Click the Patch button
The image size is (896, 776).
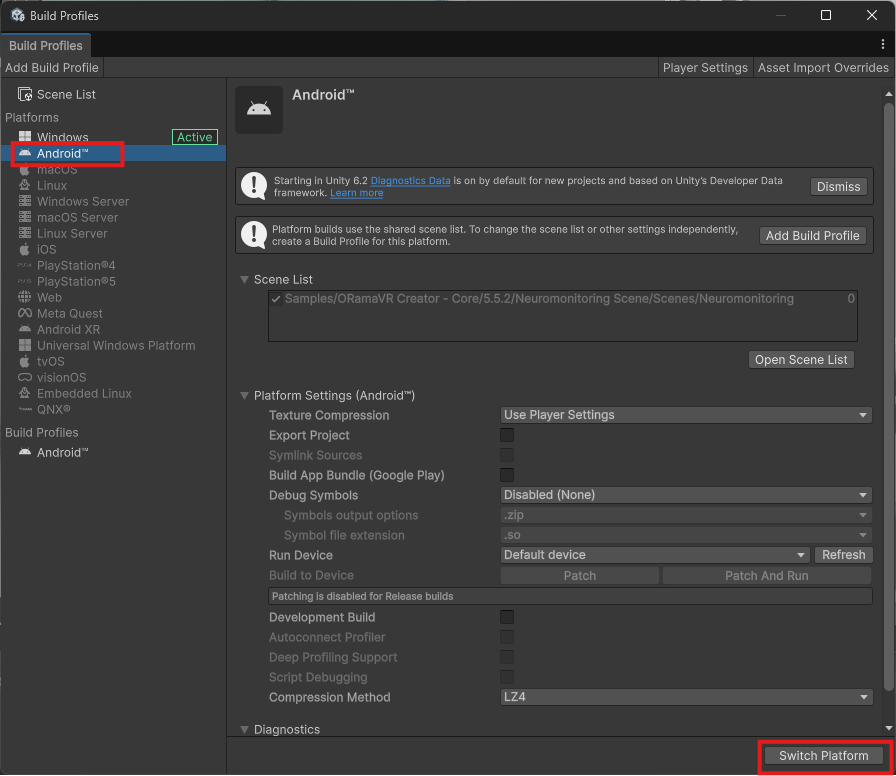click(x=579, y=575)
